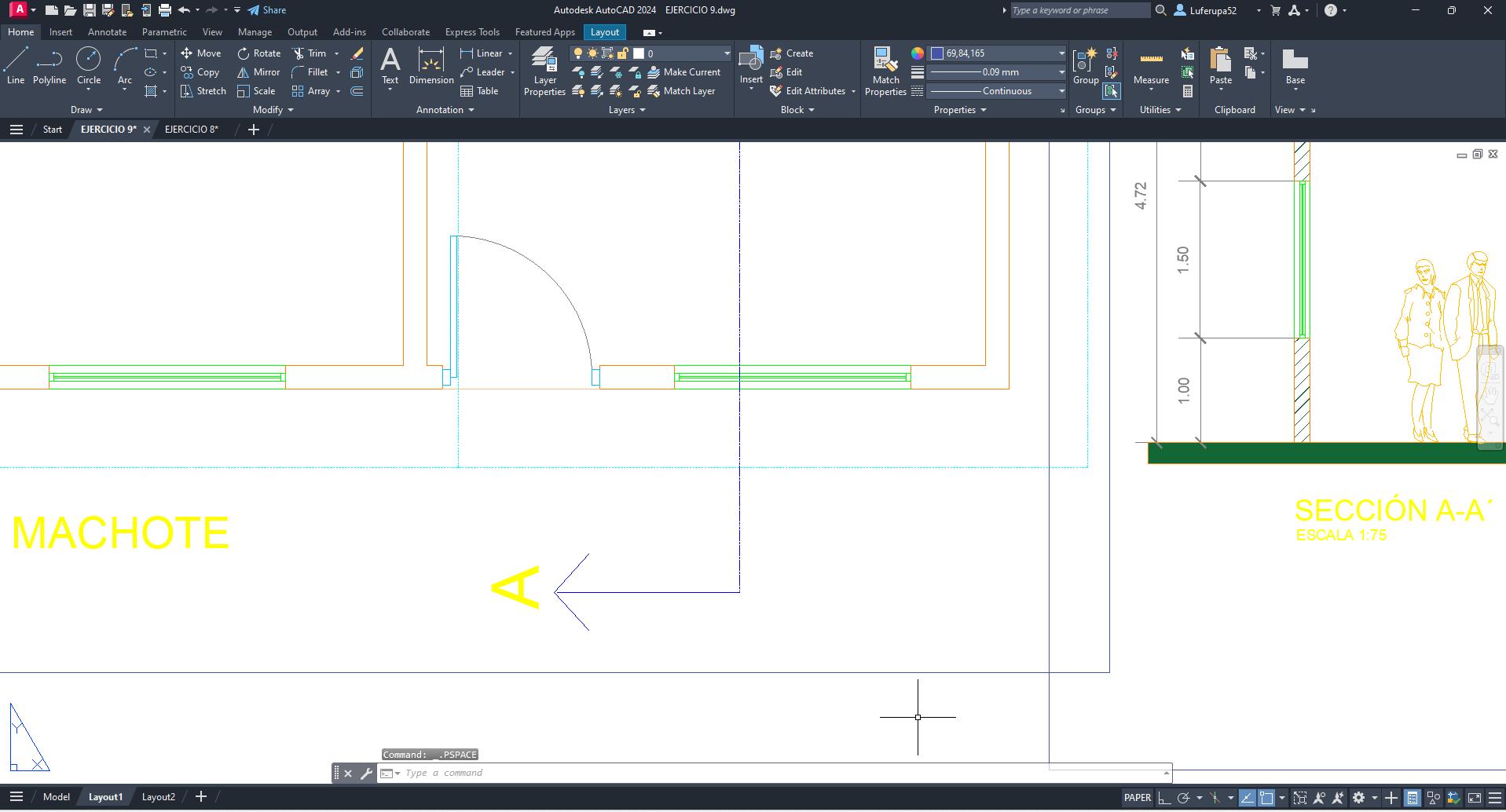Toggle Isolate Objects in status bar
Viewport: 1506px width, 812px height.
click(x=1433, y=798)
